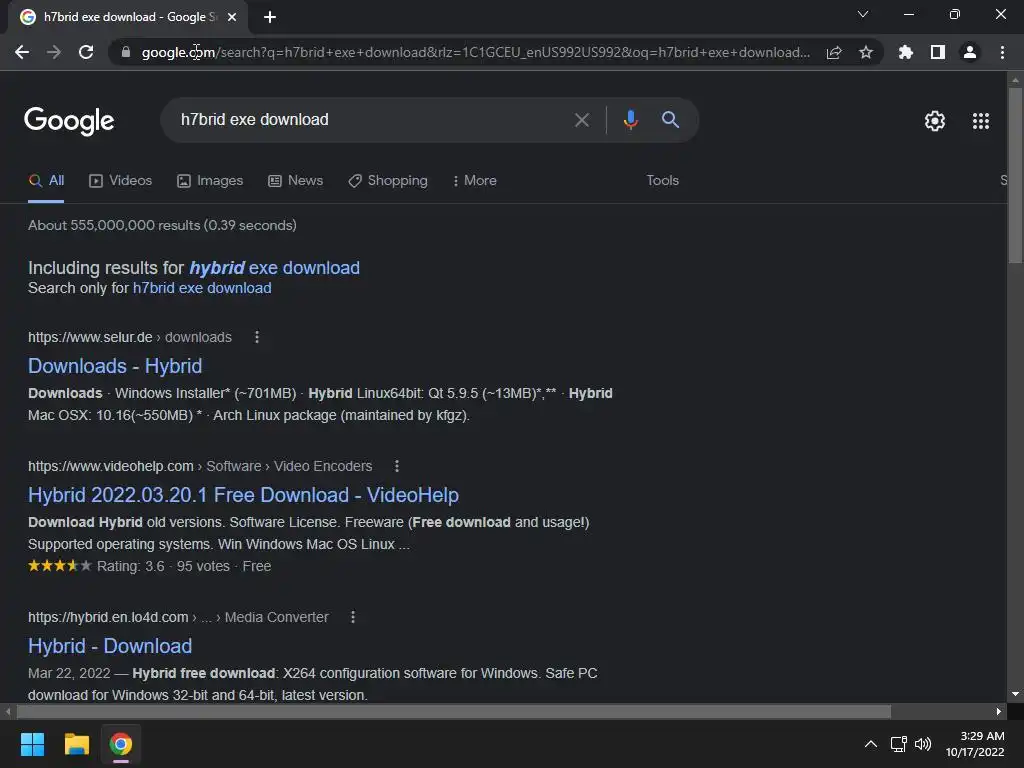This screenshot has height=768, width=1024.
Task: Click the horizontal scrollbar thumb
Action: [x=454, y=711]
